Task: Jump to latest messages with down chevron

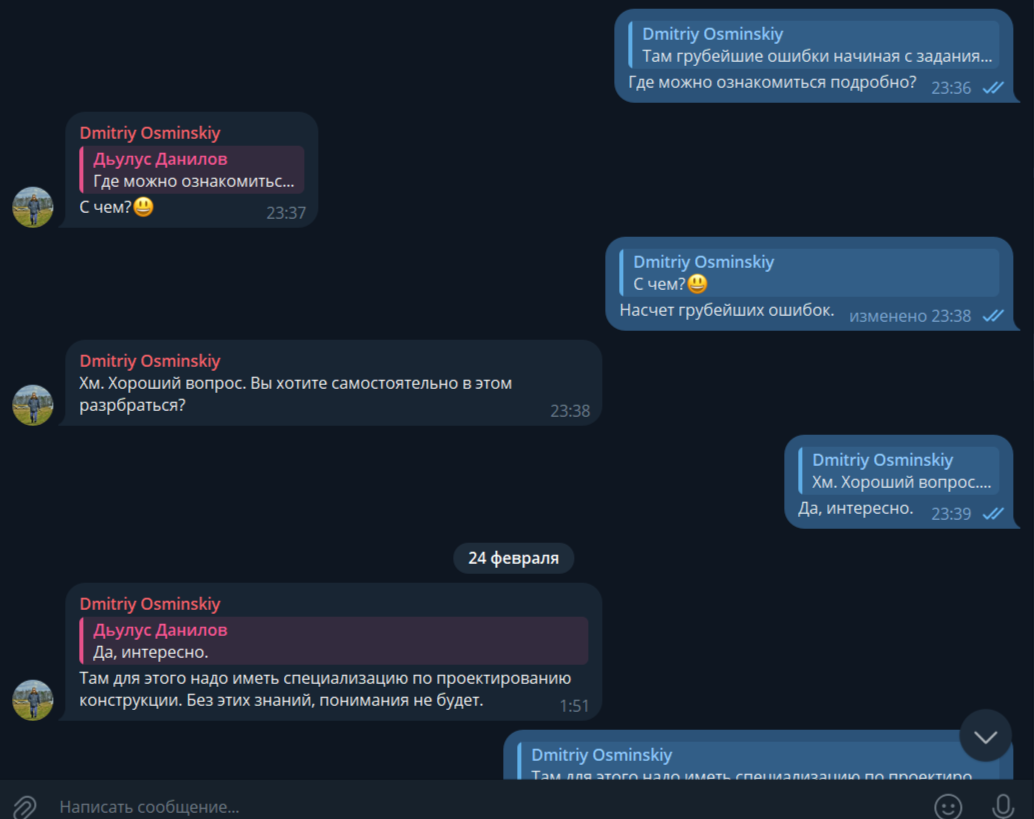Action: 985,736
